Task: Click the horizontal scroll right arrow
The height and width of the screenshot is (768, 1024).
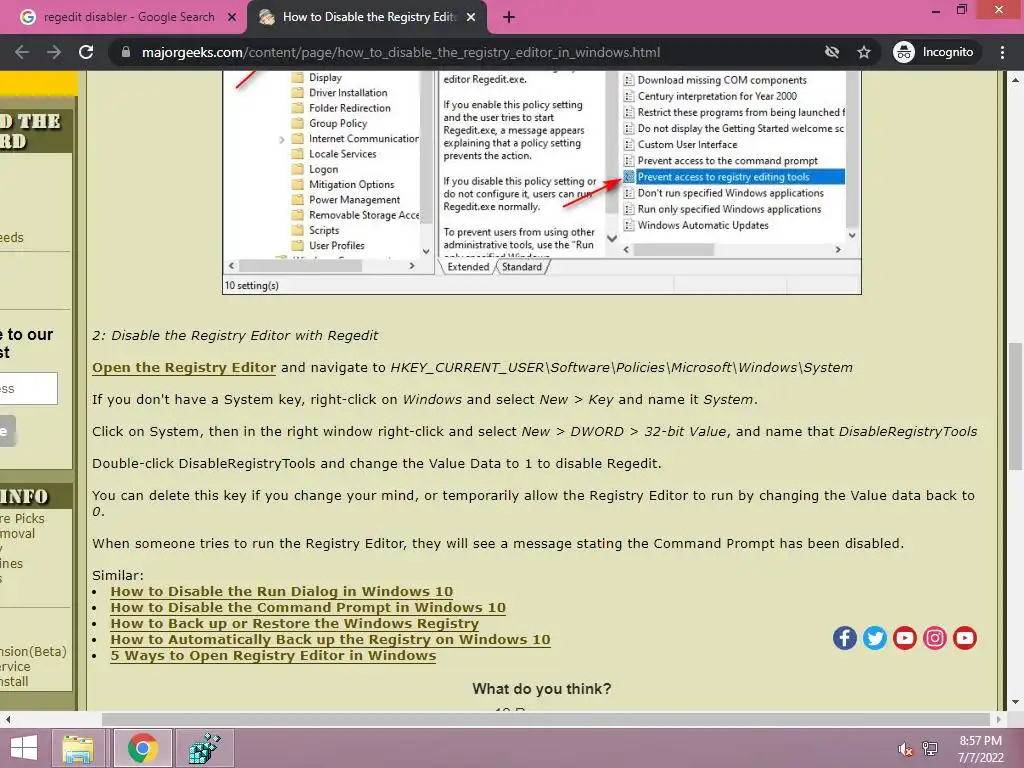Action: 999,719
